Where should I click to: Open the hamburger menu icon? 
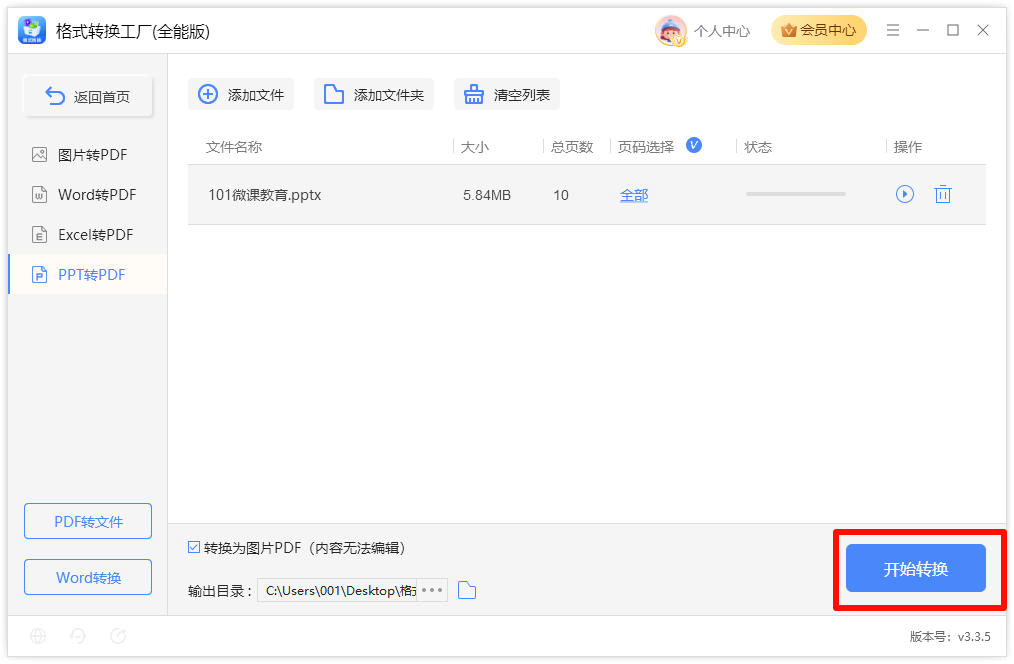click(892, 30)
